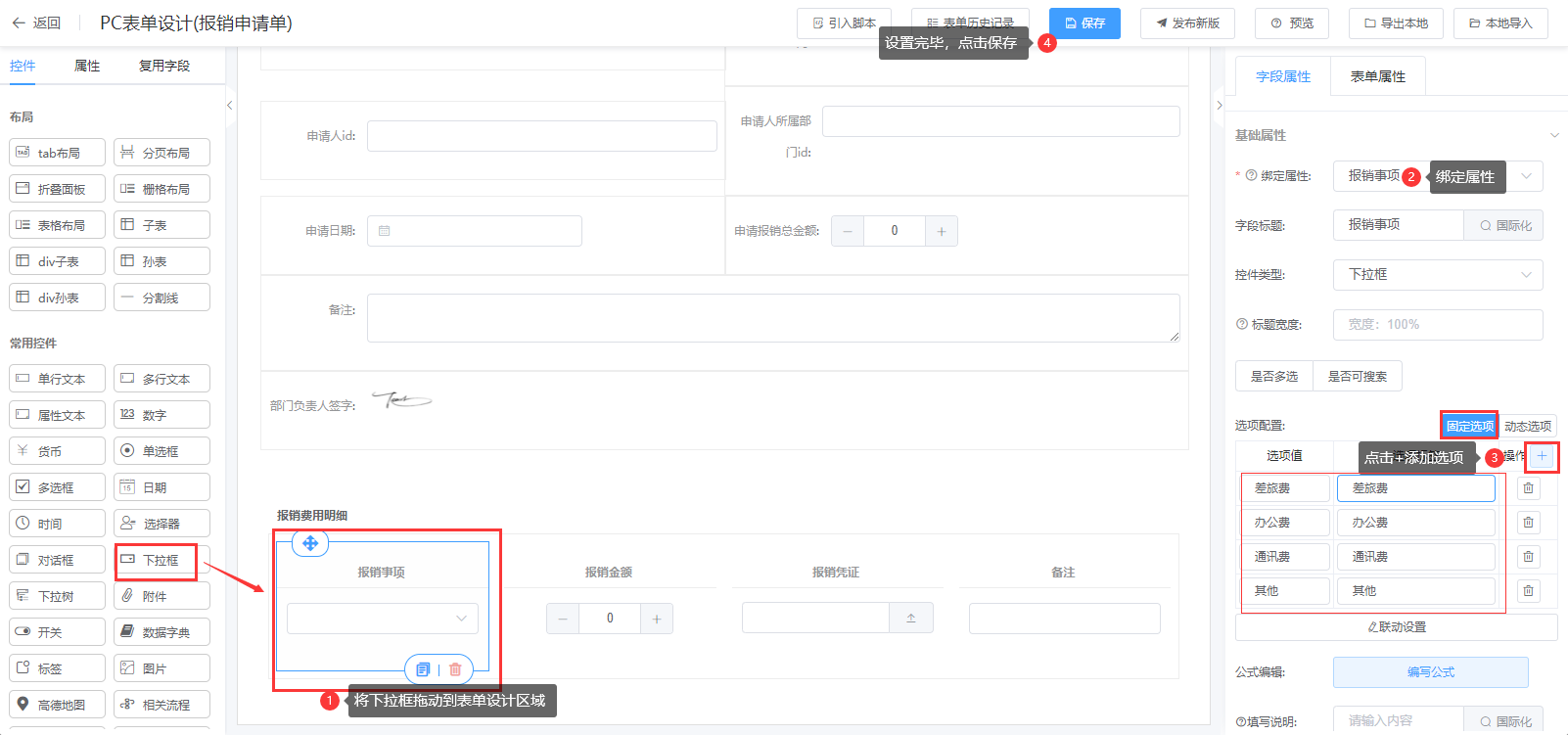Toggle the 是否多选 option
The width and height of the screenshot is (1568, 735).
click(x=1273, y=376)
